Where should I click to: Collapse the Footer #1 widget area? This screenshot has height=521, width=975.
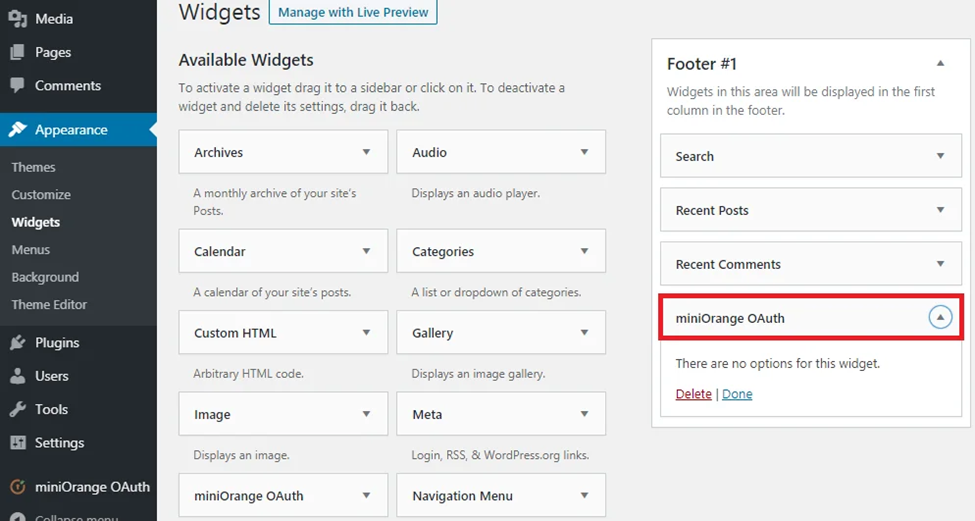tap(940, 63)
